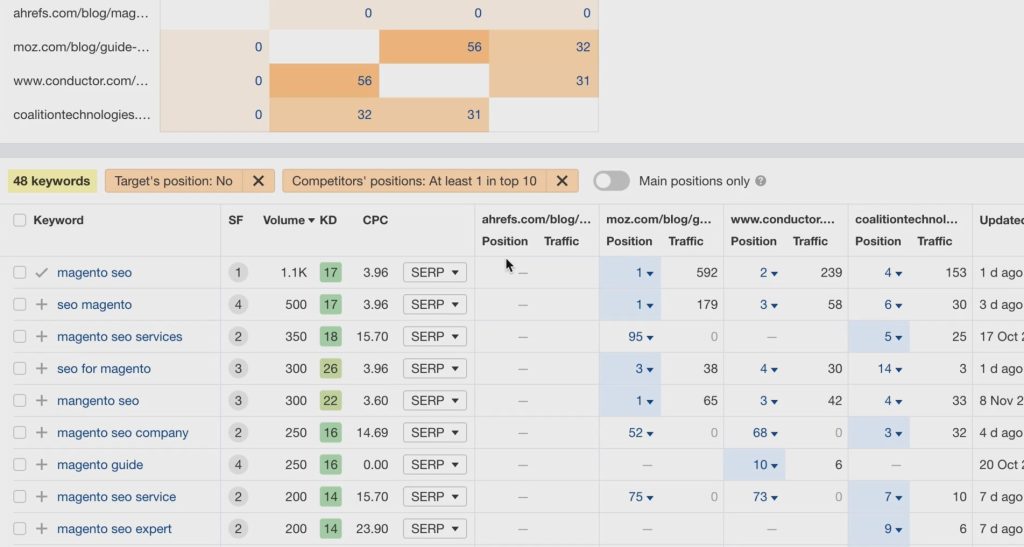Select all keywords with header checkbox
The width and height of the screenshot is (1024, 547).
[20, 220]
